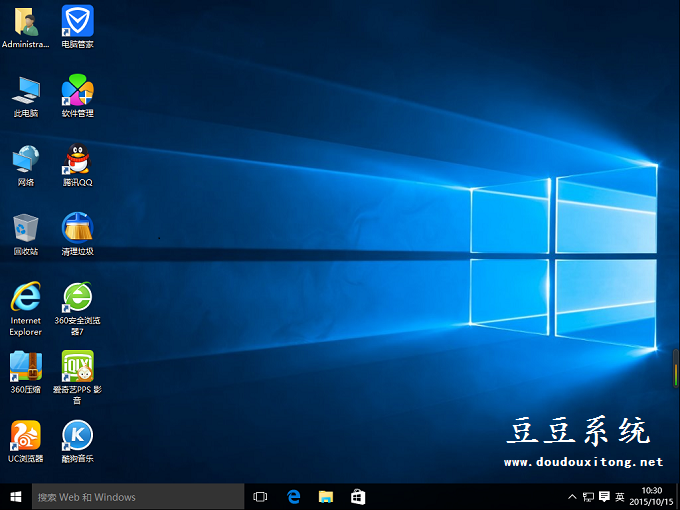This screenshot has width=680, height=510.
Task: Click the 软件管理 desktop shortcut
Action: point(77,90)
